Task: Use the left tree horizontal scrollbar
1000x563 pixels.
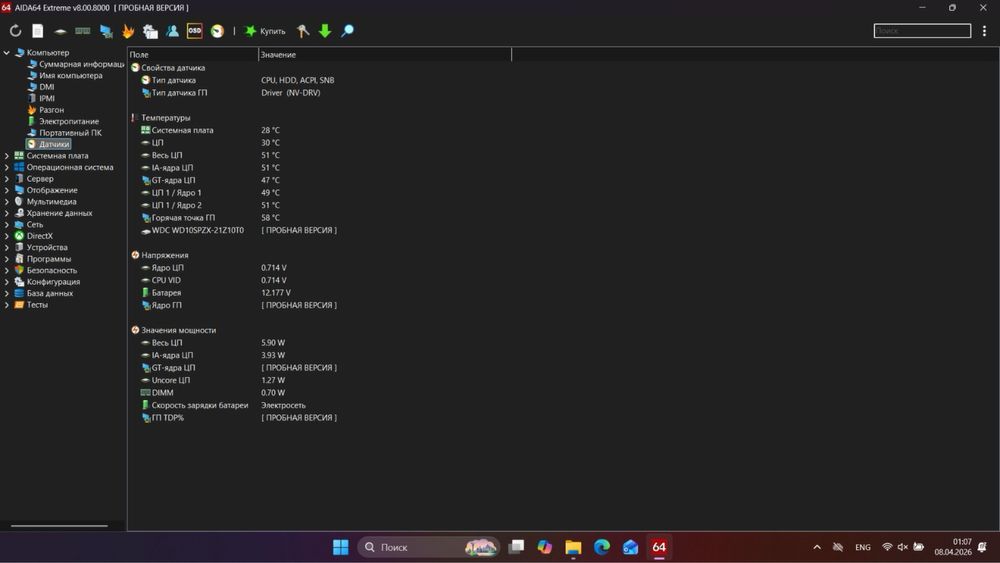Action: (x=59, y=526)
